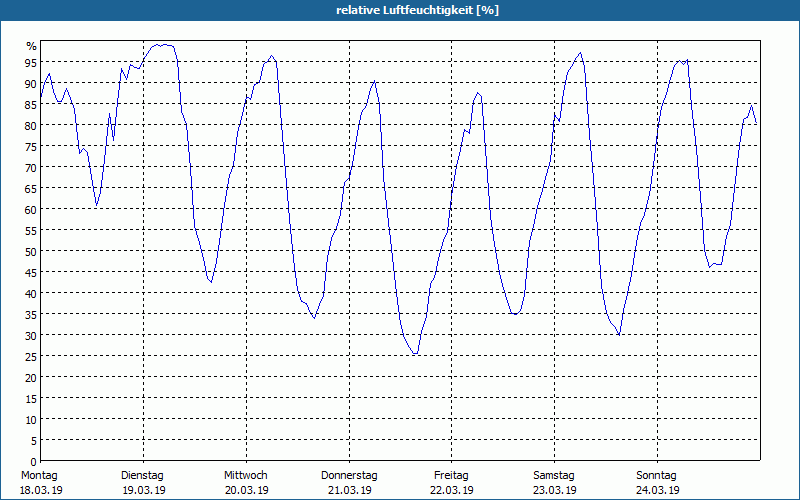Image resolution: width=800 pixels, height=500 pixels.
Task: Click the 'Dienstag' day label
Action: 142,476
